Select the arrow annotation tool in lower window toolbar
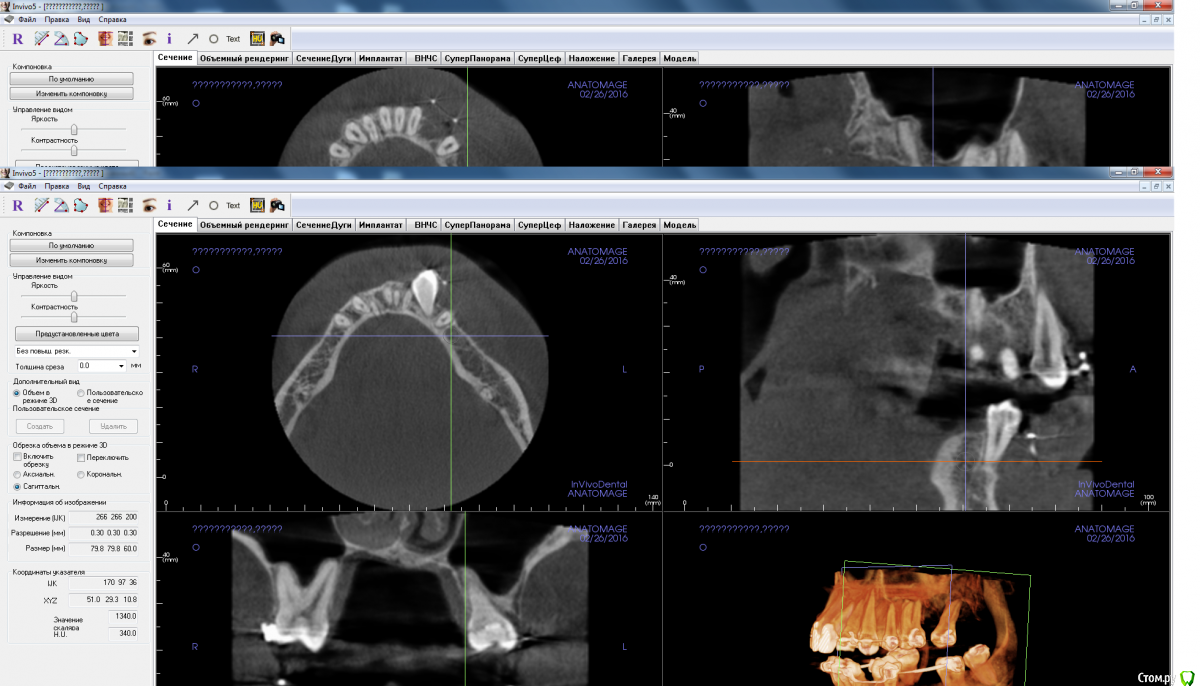 [x=193, y=205]
